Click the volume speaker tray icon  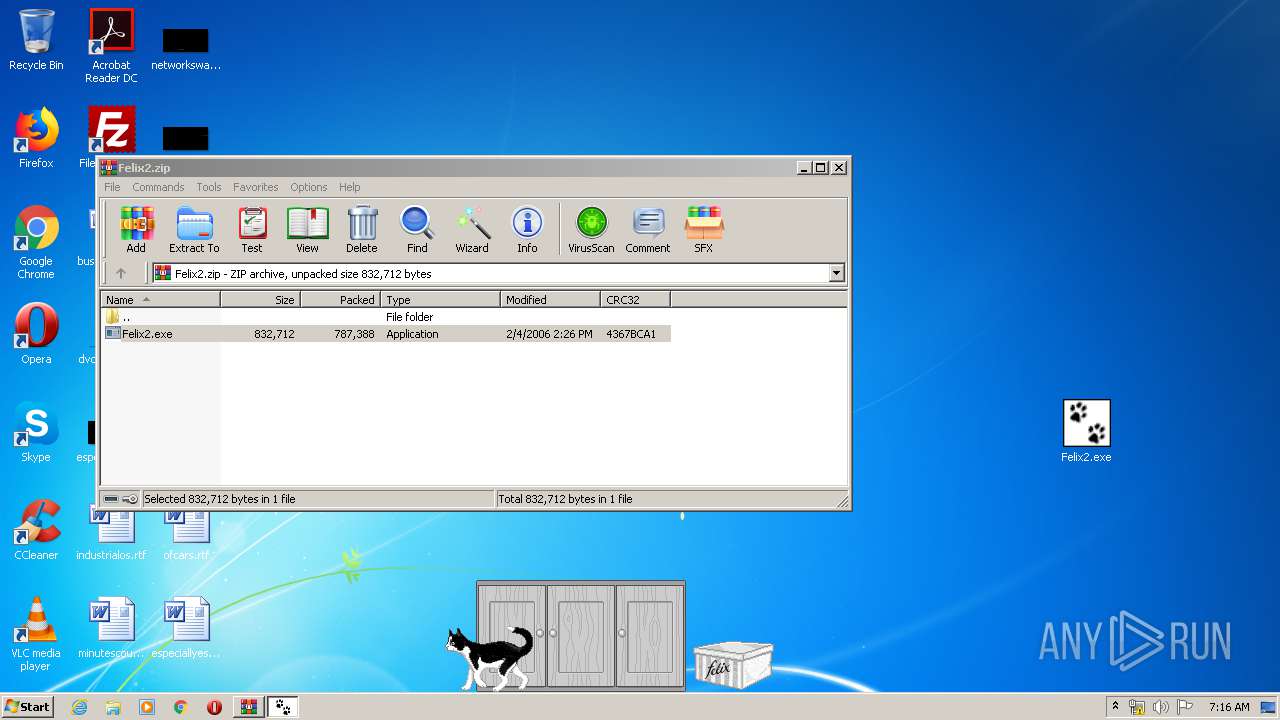click(1160, 707)
